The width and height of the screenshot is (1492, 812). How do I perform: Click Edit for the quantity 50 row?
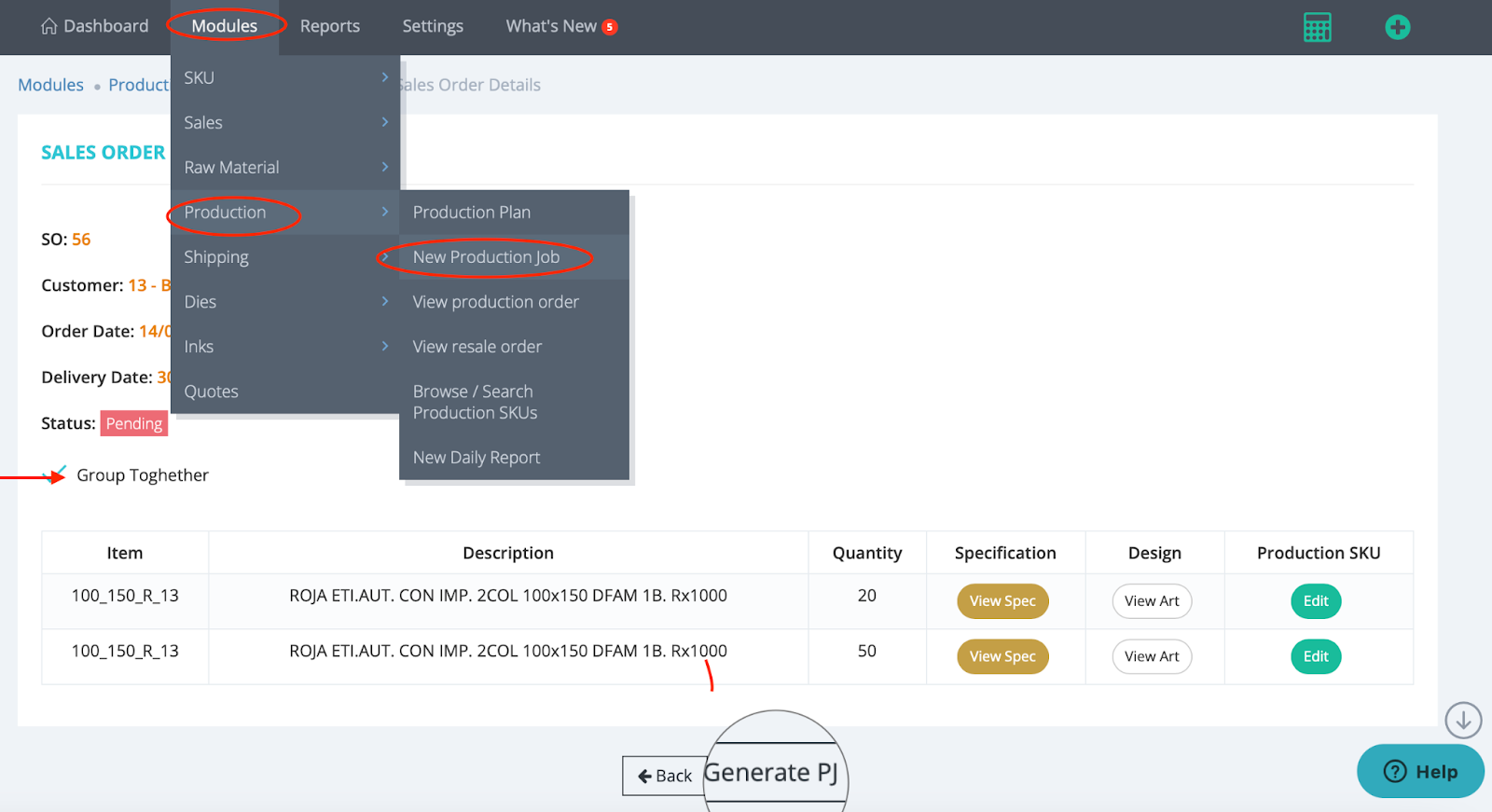point(1315,656)
